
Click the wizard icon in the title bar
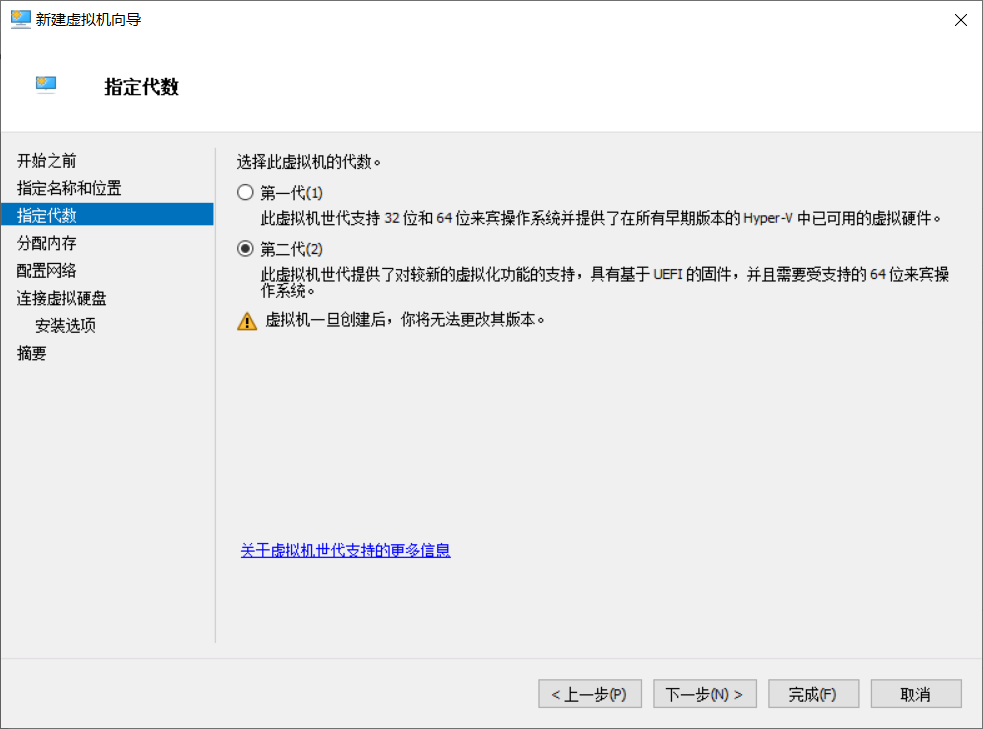click(x=20, y=18)
